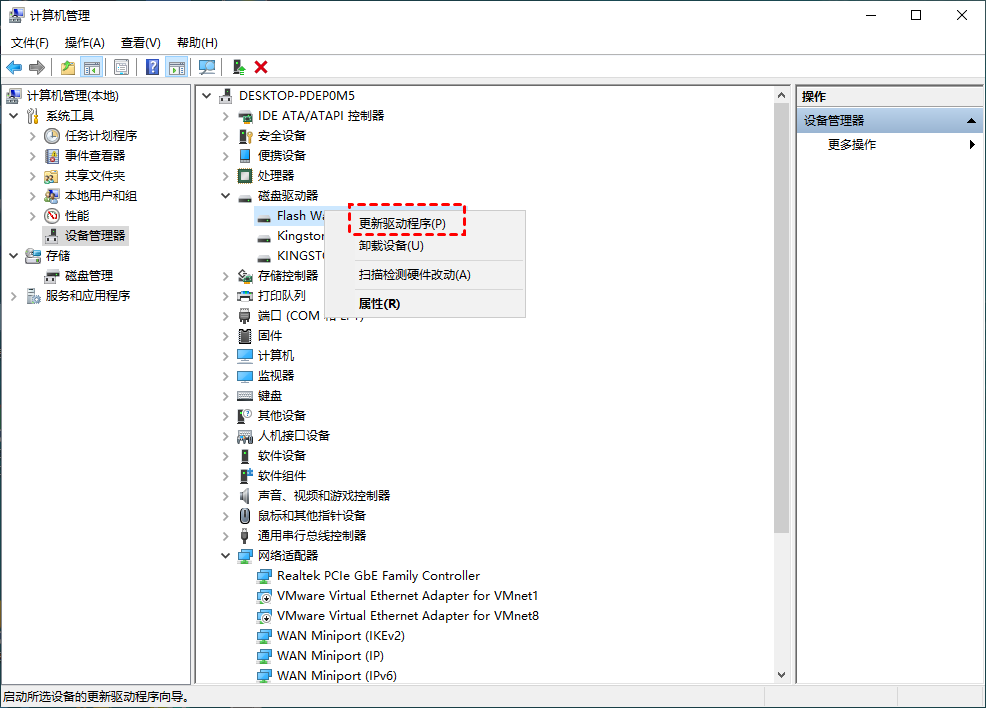Collapse the DESKTOP-PDEP0M5 root node

(x=206, y=96)
